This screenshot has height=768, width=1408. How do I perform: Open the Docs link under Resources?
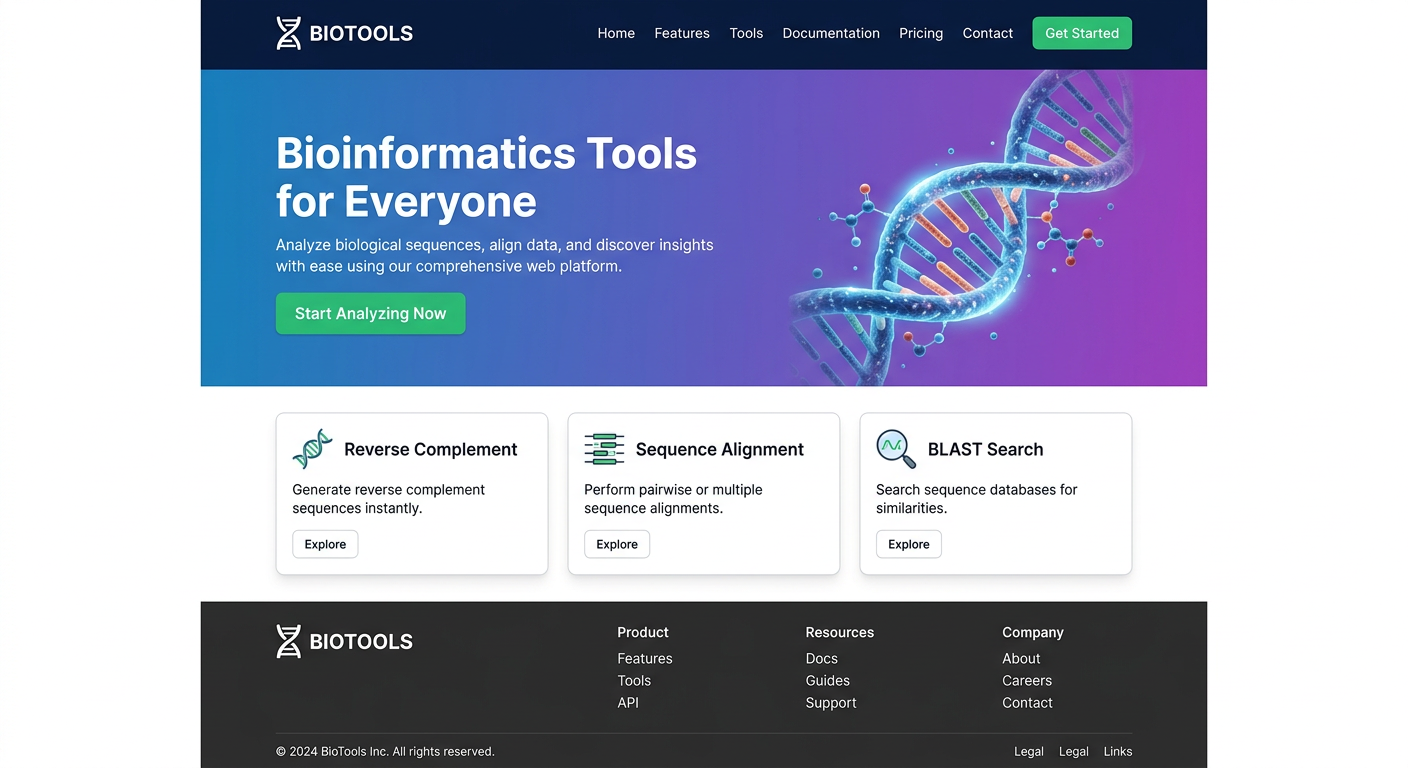[x=821, y=658]
